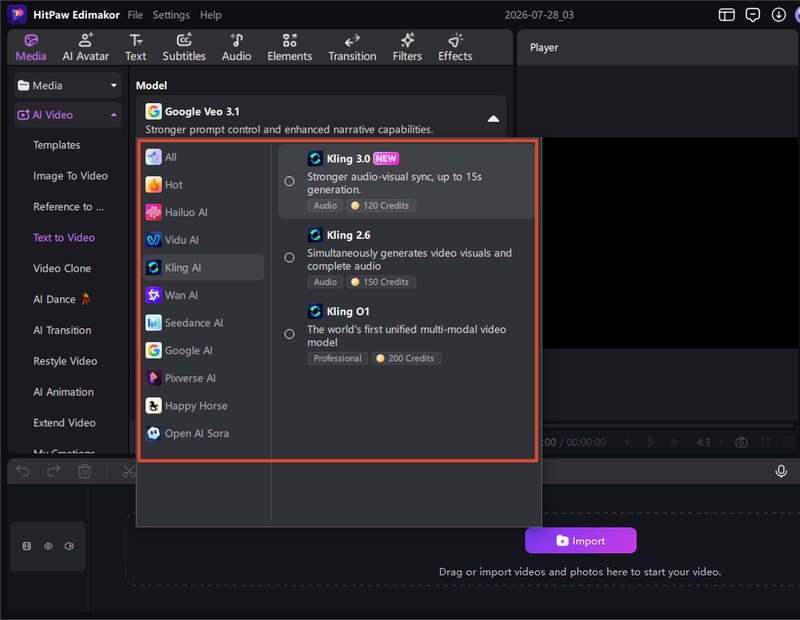
Task: Open the feedback message icon
Action: click(753, 15)
